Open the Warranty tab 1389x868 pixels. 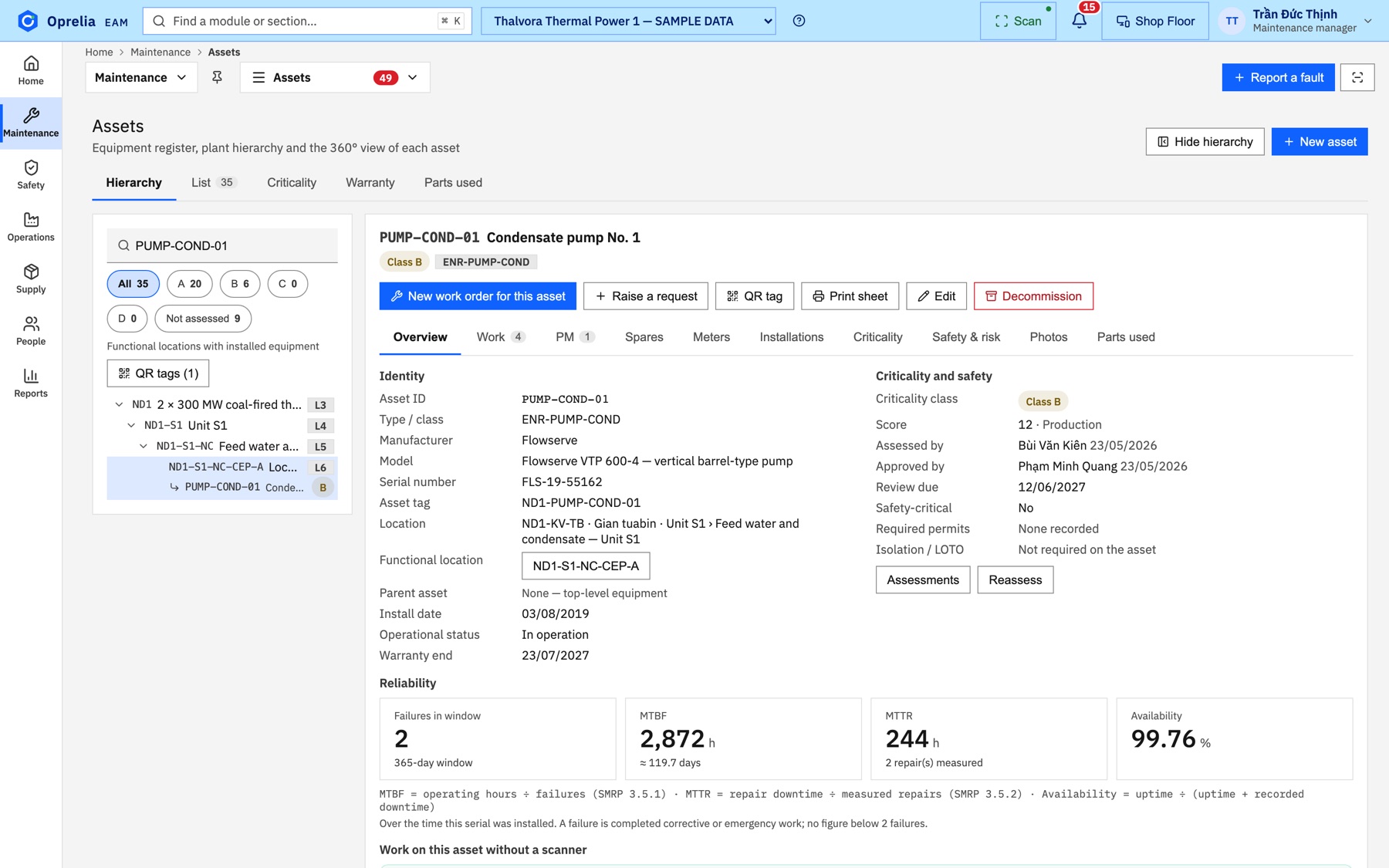[x=370, y=183]
